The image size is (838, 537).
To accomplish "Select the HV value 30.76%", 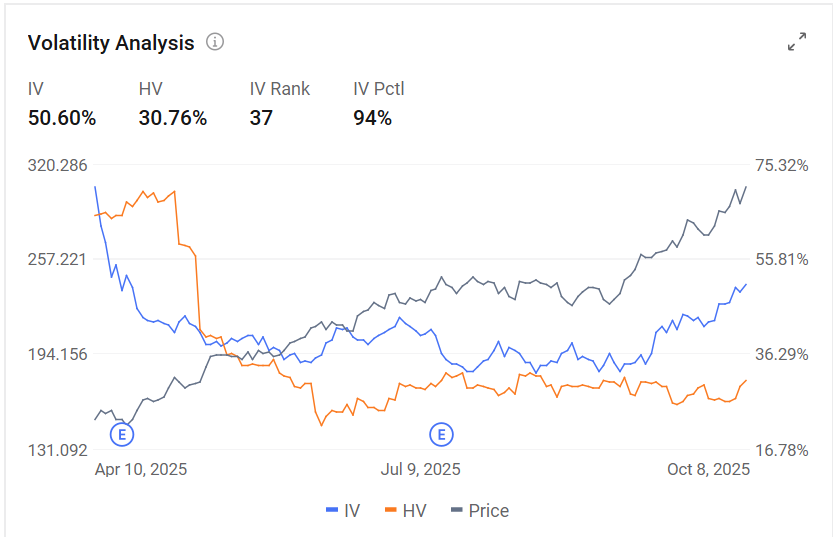I will pyautogui.click(x=173, y=118).
